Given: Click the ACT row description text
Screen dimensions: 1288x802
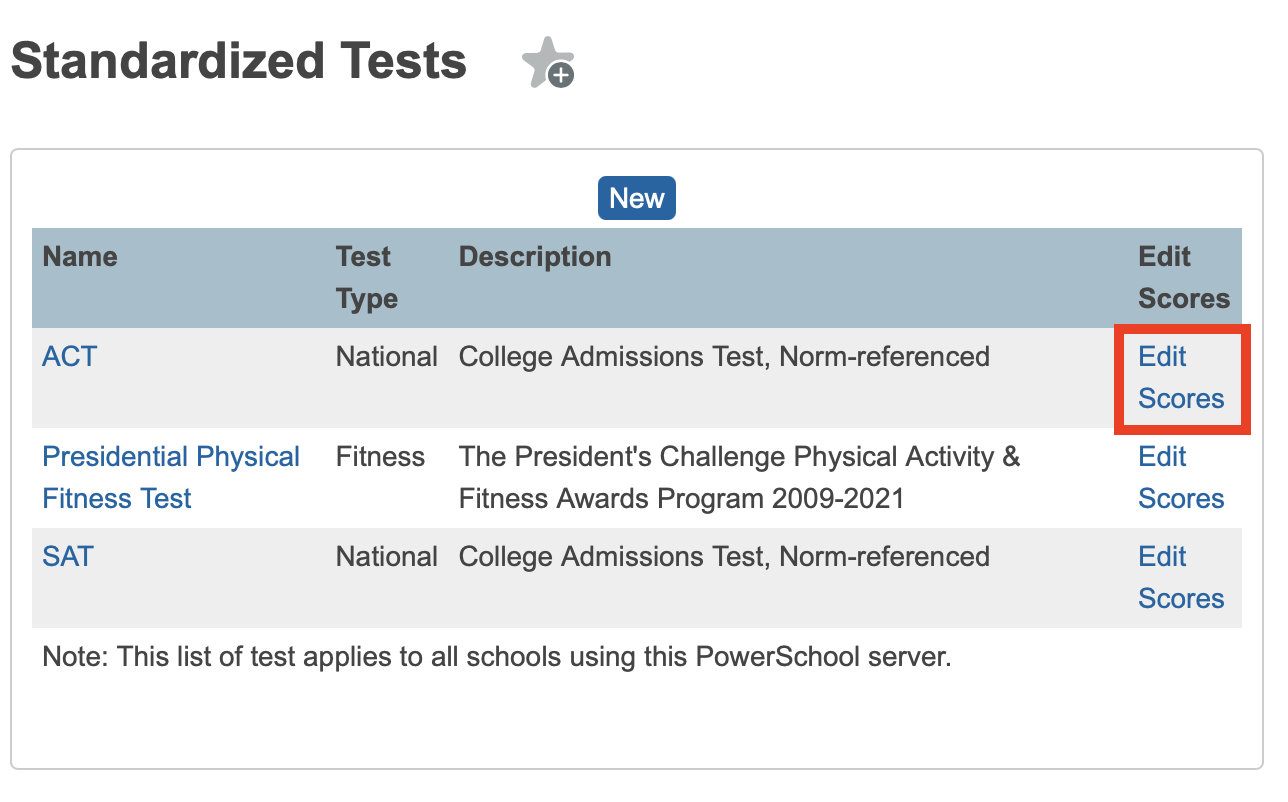Looking at the screenshot, I should click(724, 357).
